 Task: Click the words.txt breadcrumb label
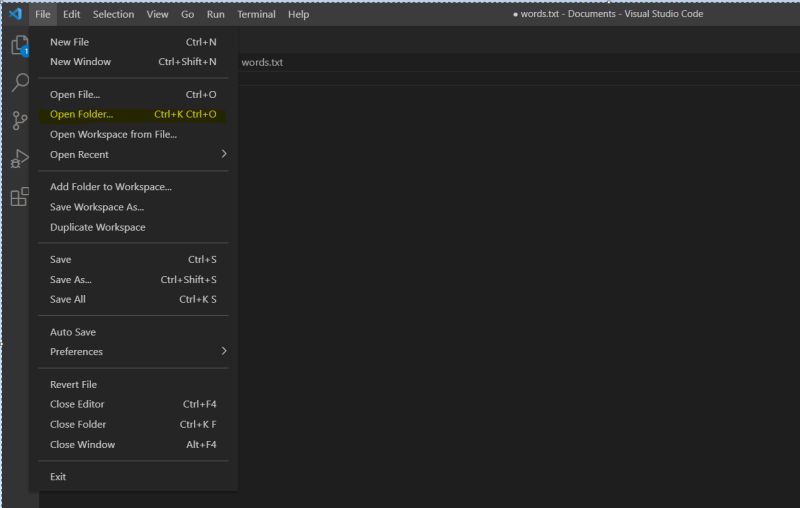262,62
